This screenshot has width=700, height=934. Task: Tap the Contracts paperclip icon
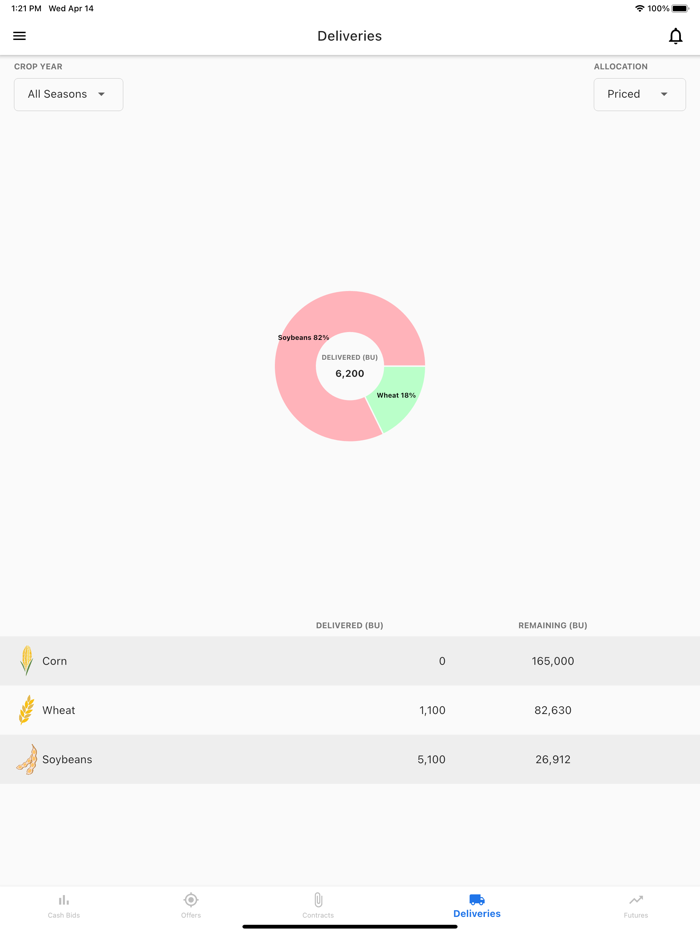point(318,900)
